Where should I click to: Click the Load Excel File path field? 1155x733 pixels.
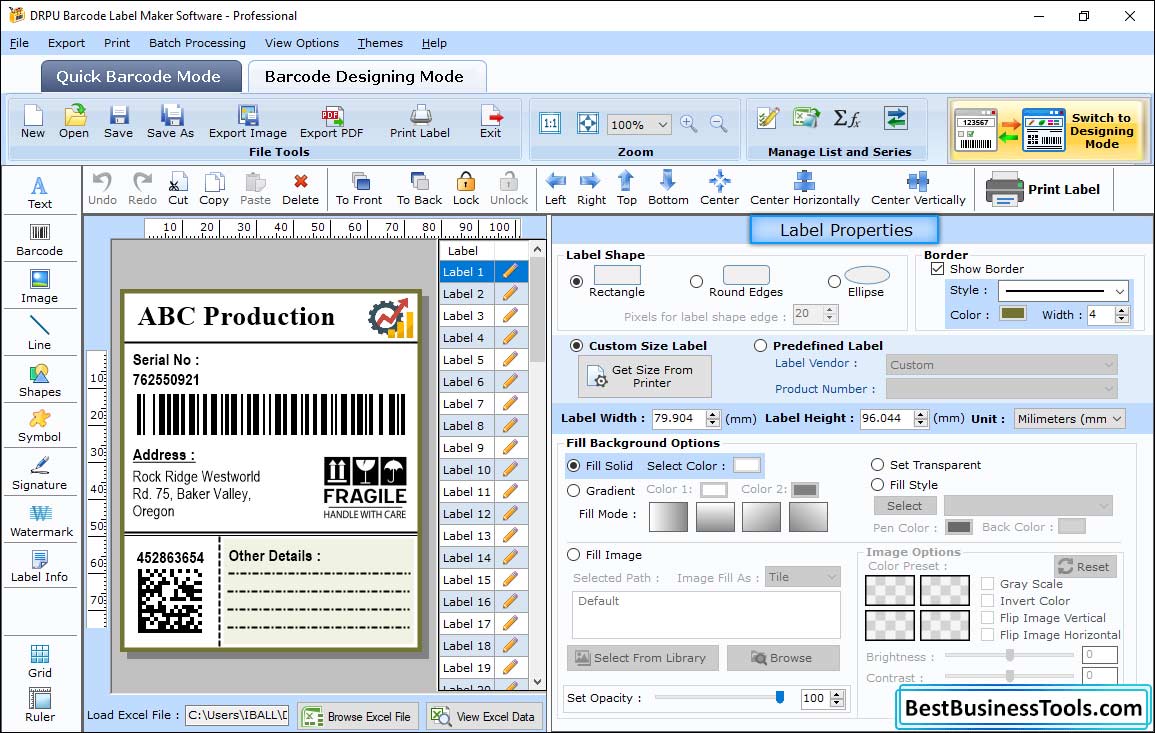[236, 715]
